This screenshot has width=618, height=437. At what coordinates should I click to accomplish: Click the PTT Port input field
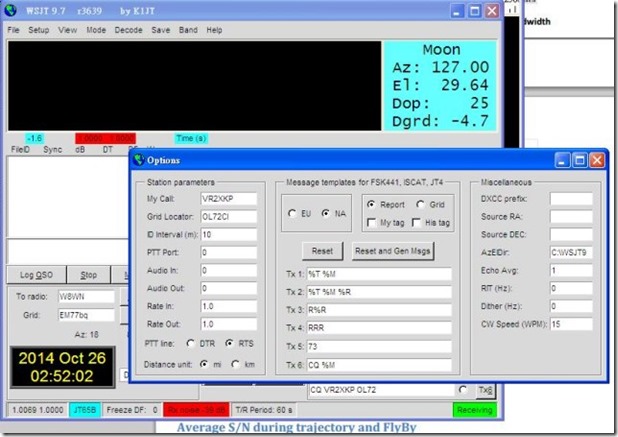click(x=229, y=252)
